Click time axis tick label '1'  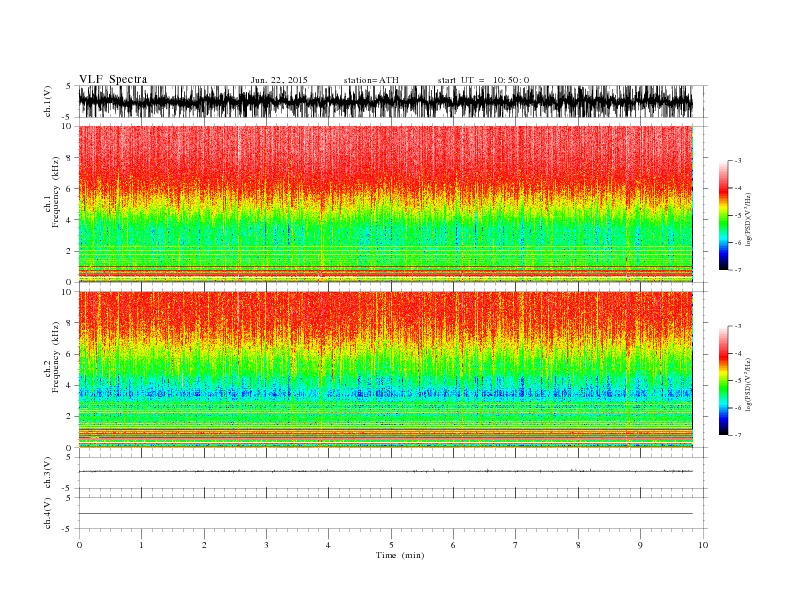pyautogui.click(x=141, y=545)
